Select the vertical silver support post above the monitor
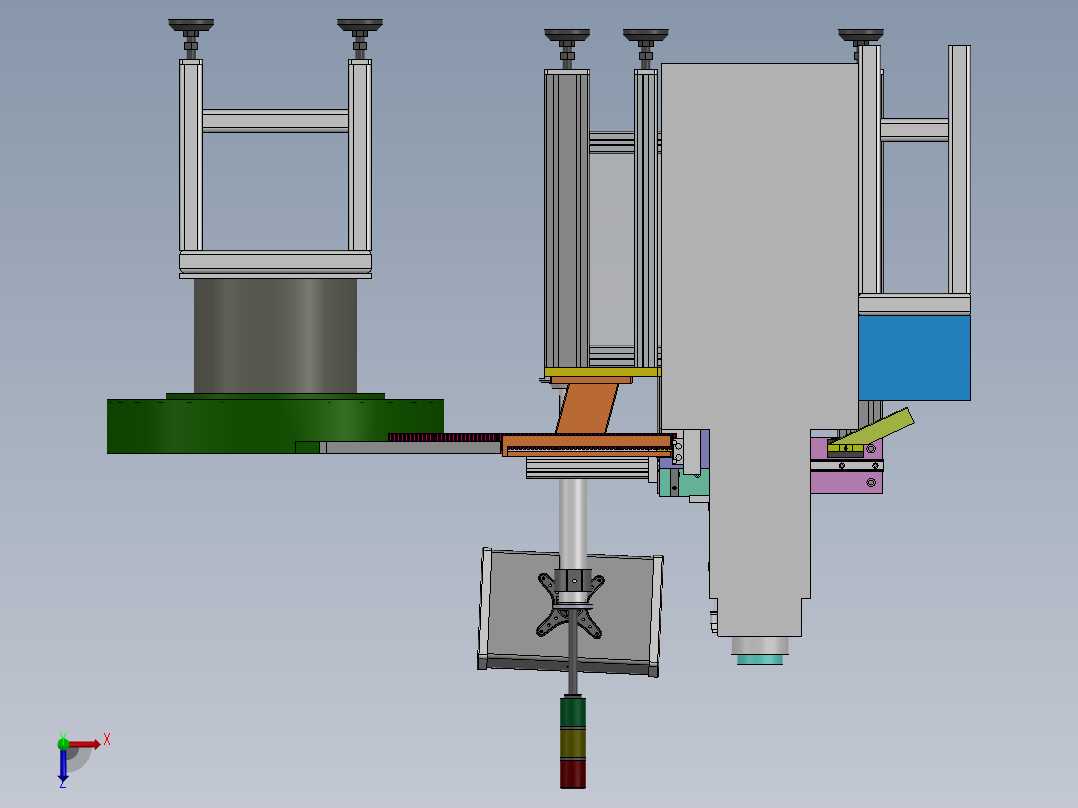1078x808 pixels. (573, 523)
